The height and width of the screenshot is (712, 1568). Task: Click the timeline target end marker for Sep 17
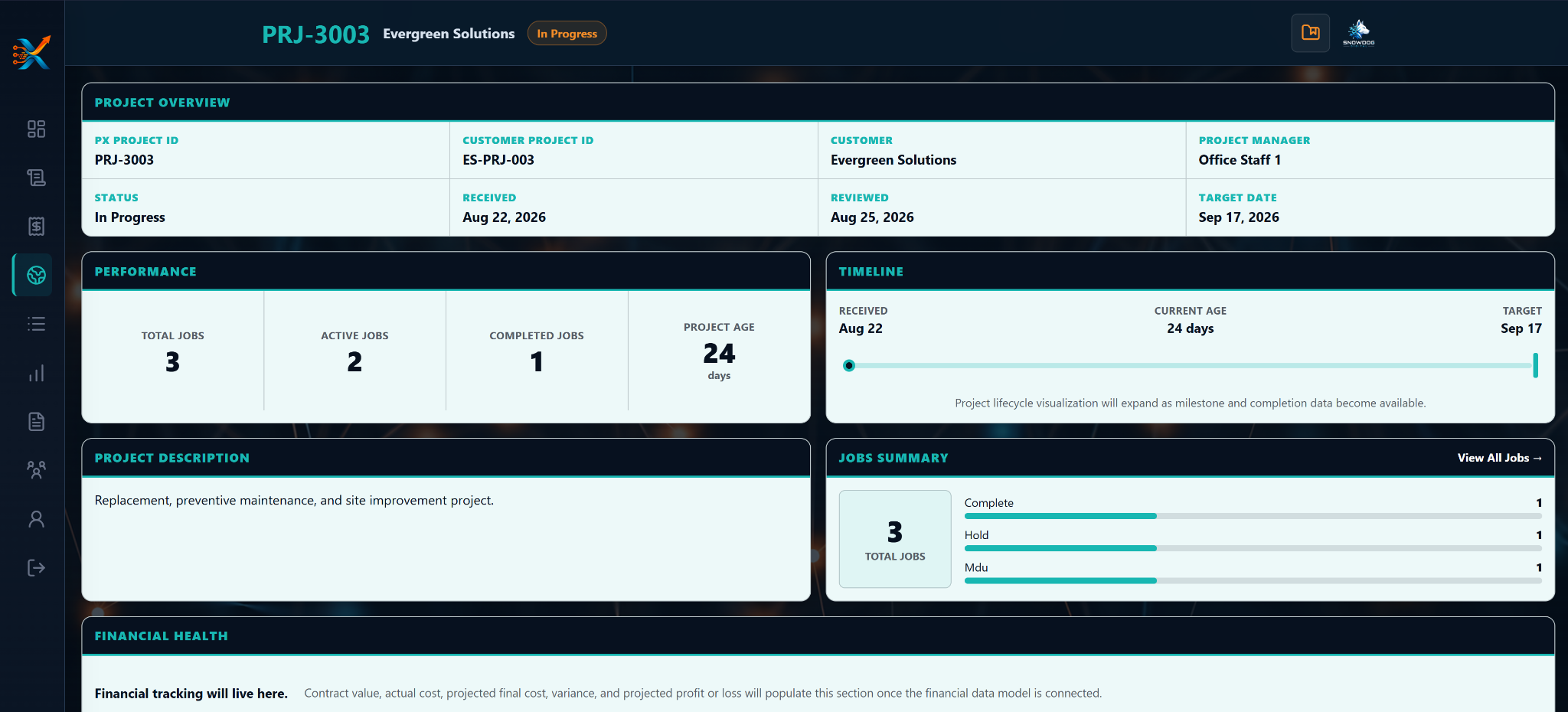(x=1535, y=365)
